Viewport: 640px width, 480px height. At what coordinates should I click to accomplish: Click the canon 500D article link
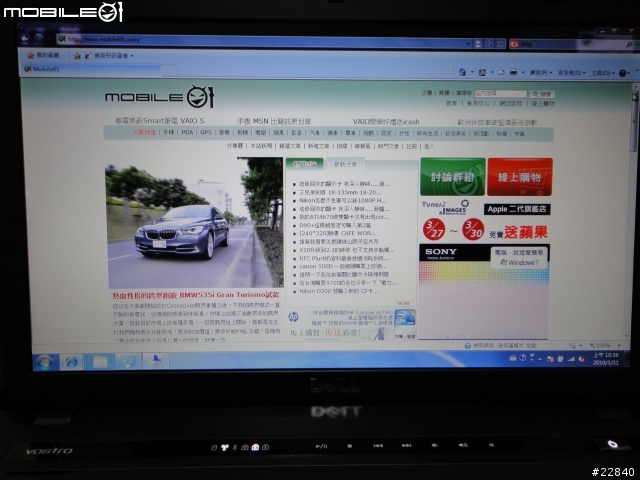(343, 266)
